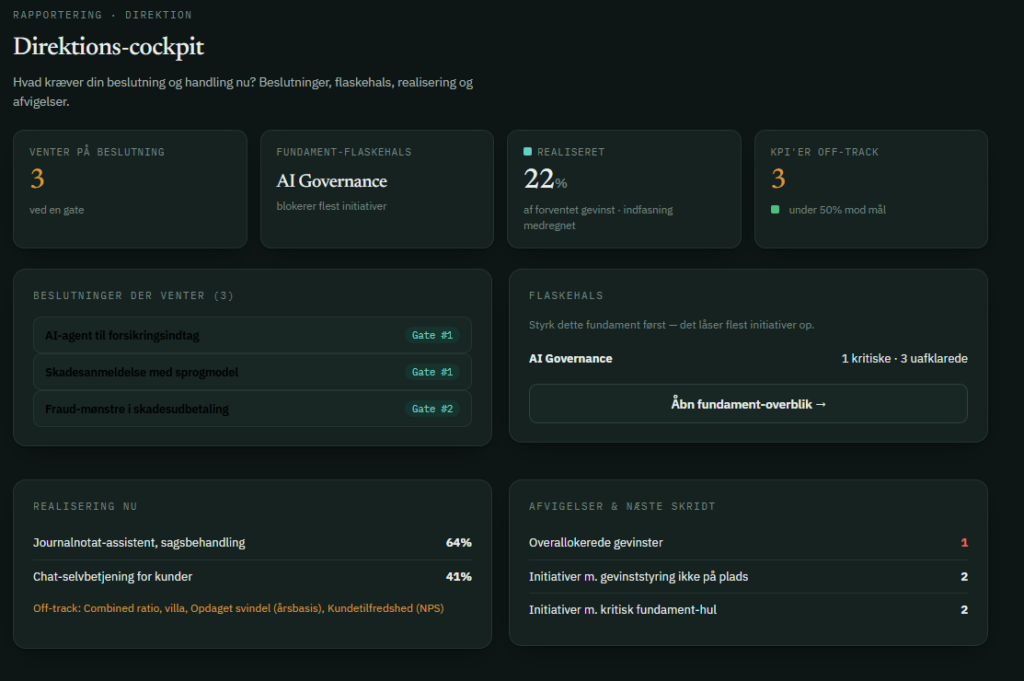Image resolution: width=1024 pixels, height=681 pixels.
Task: Select the Realiseret 22% card
Action: tap(624, 189)
